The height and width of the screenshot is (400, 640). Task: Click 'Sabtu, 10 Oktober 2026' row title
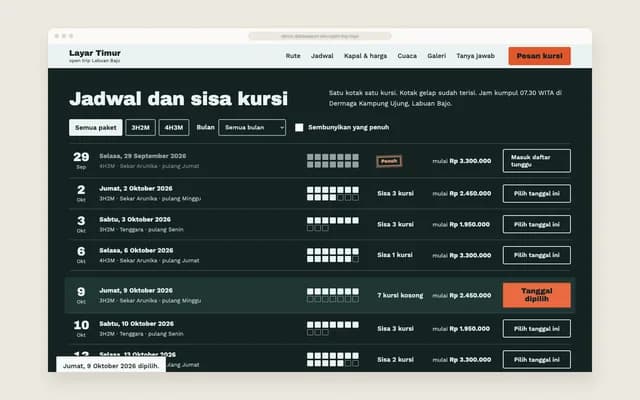tap(136, 324)
